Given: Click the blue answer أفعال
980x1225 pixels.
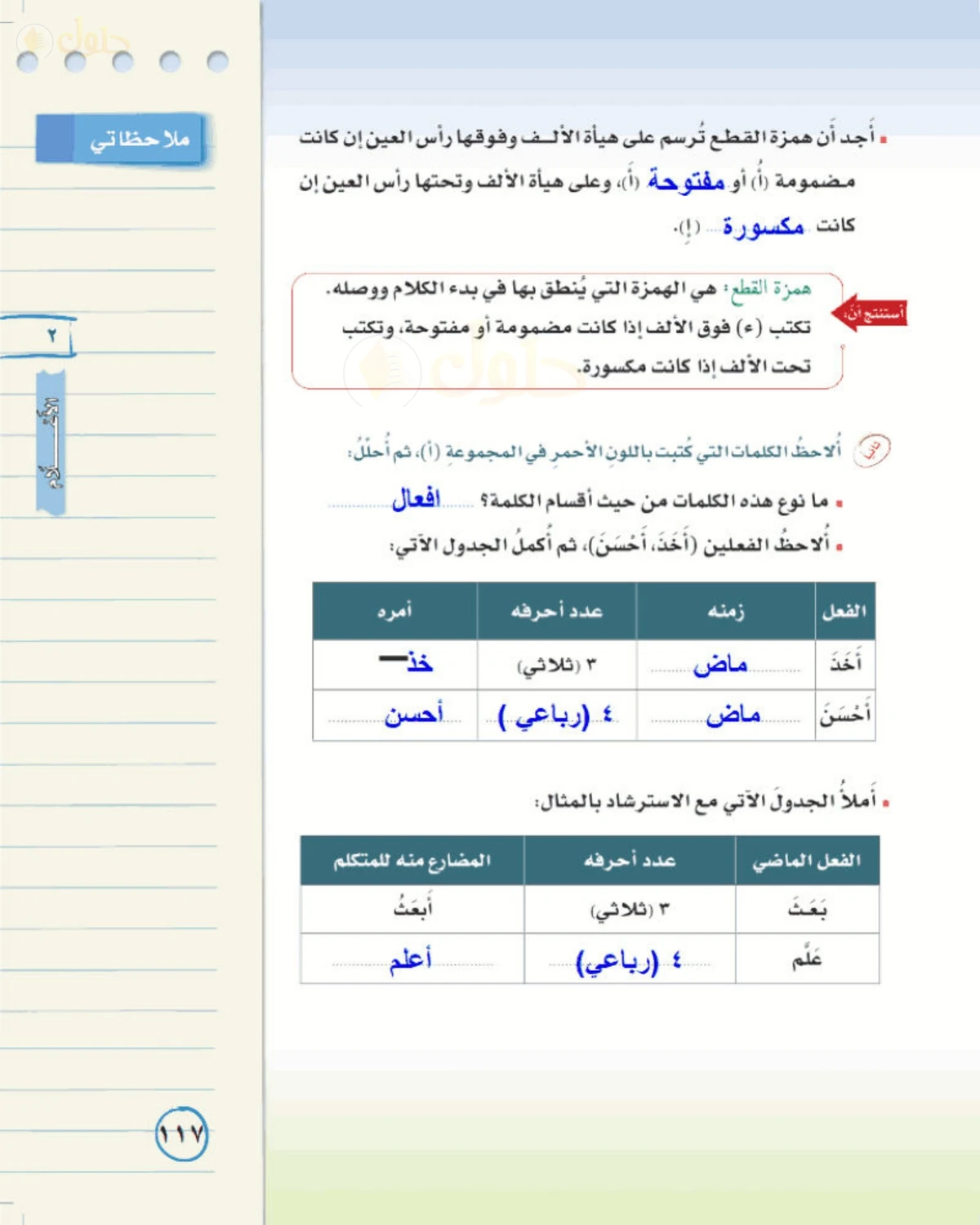Looking at the screenshot, I should [x=416, y=499].
